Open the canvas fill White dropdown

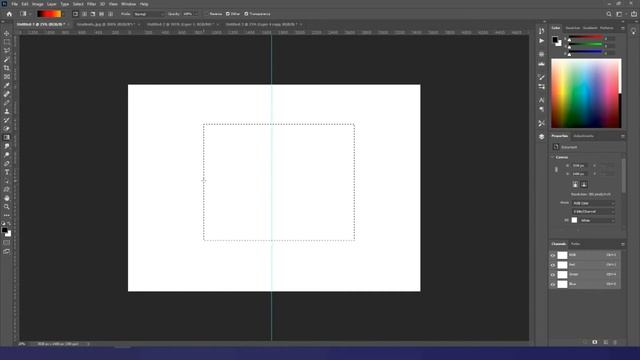597,220
